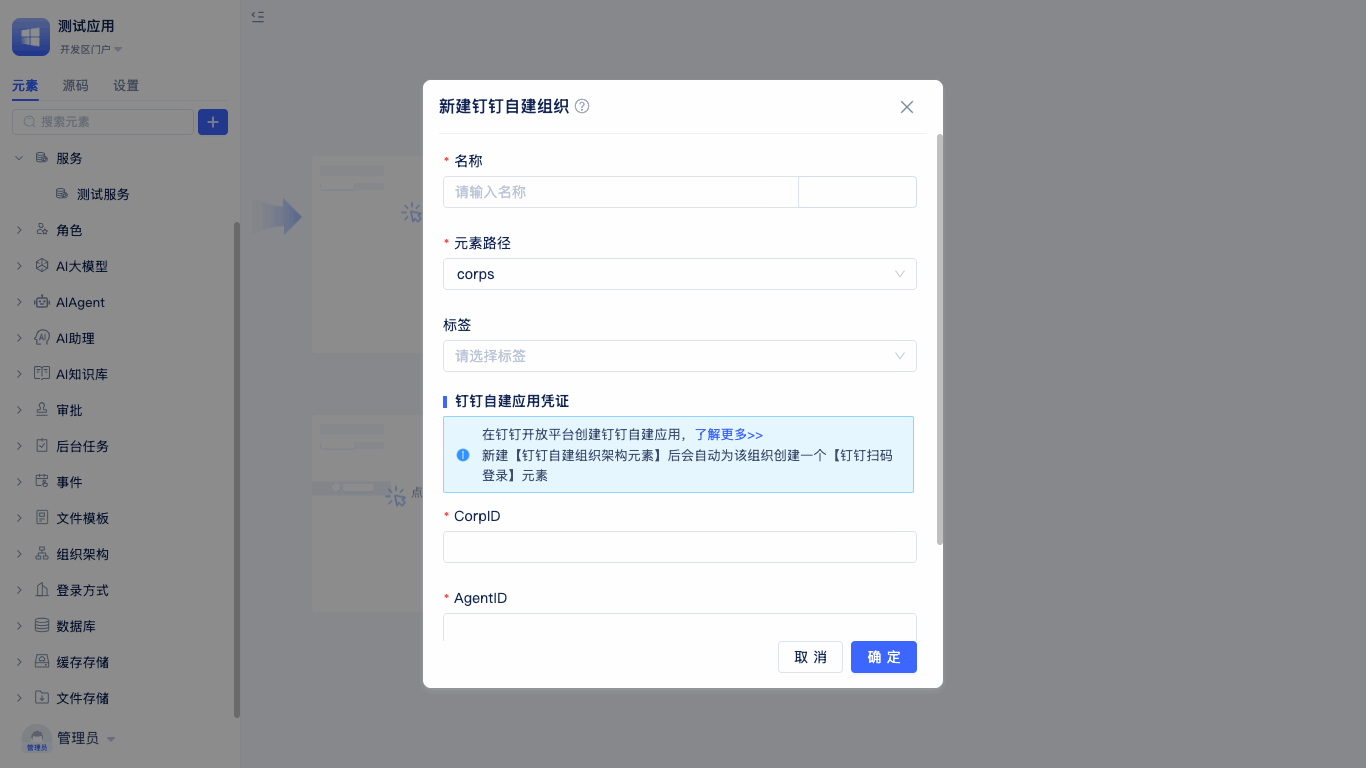Close the 新建钉钉自建组织 dialog
Viewport: 1366px width, 768px height.
click(x=907, y=107)
